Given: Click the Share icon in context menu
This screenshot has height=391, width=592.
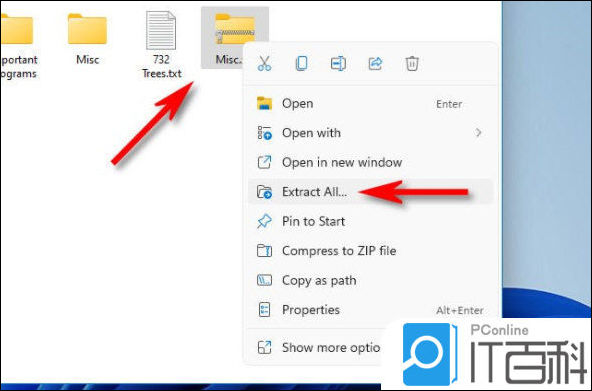Looking at the screenshot, I should tap(375, 63).
